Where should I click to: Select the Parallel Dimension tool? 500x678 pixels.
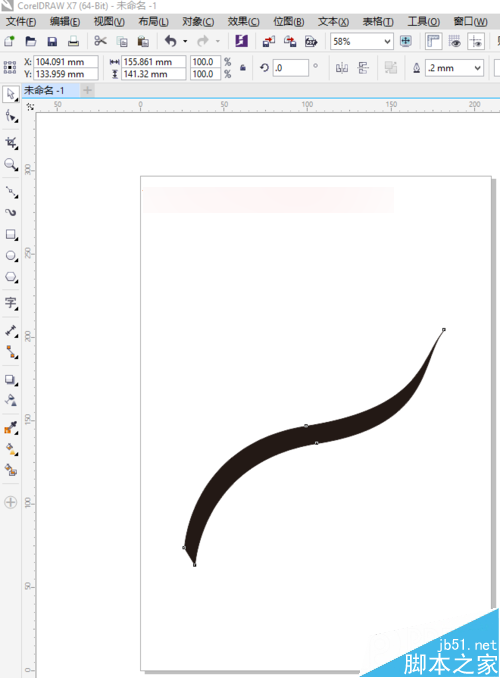tap(11, 331)
